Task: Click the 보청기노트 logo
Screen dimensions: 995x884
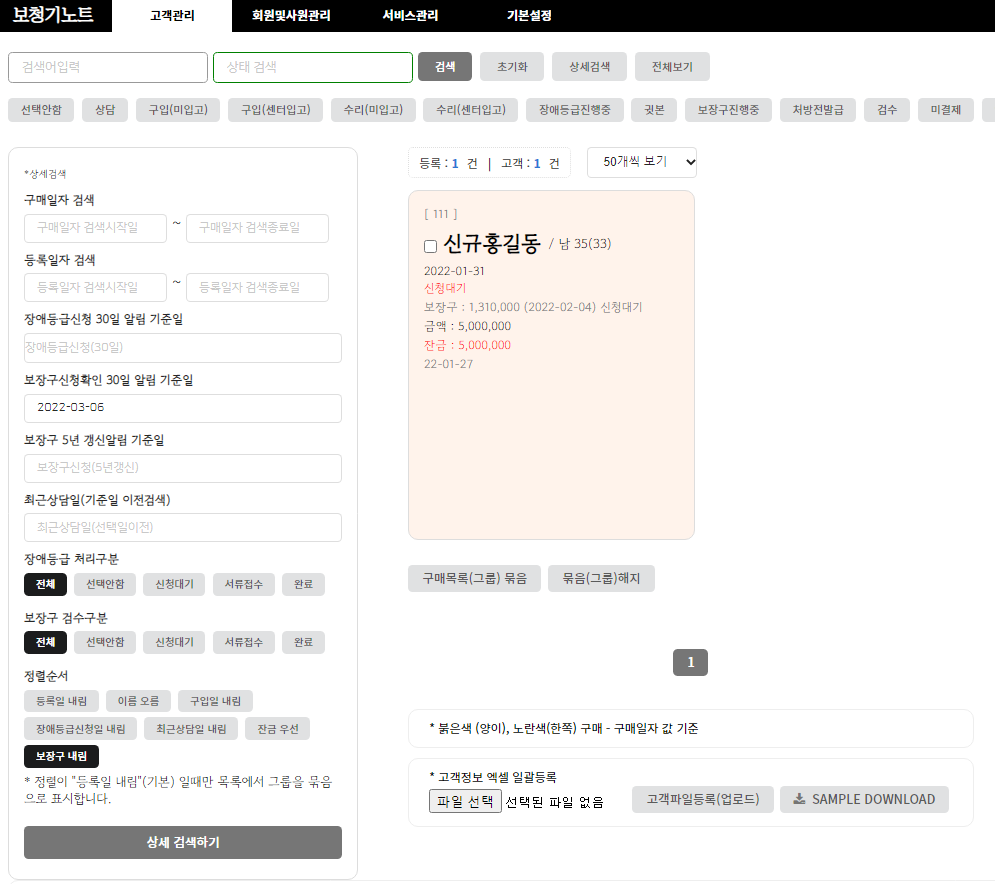Action: tap(53, 15)
